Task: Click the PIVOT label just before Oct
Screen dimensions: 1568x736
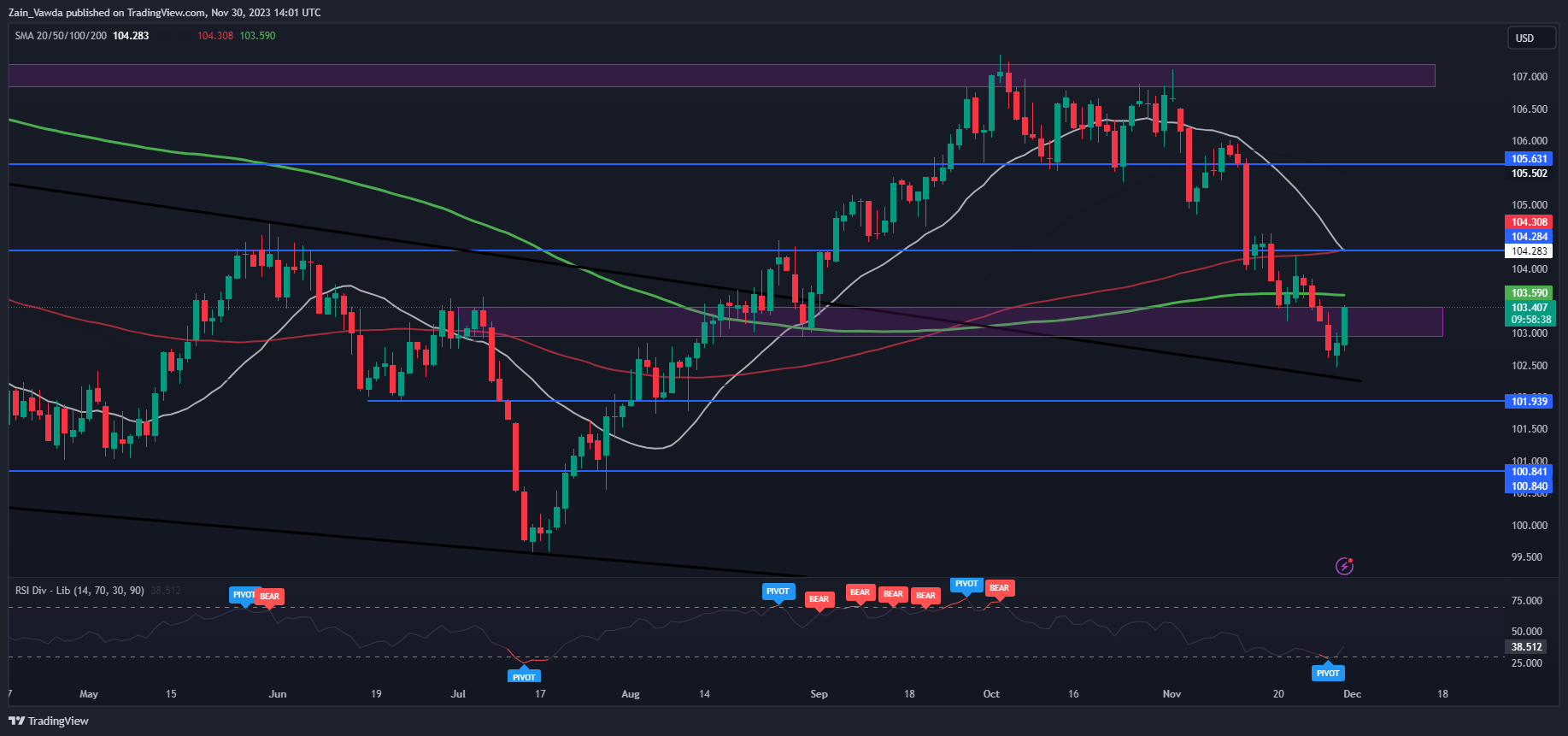Action: click(966, 584)
